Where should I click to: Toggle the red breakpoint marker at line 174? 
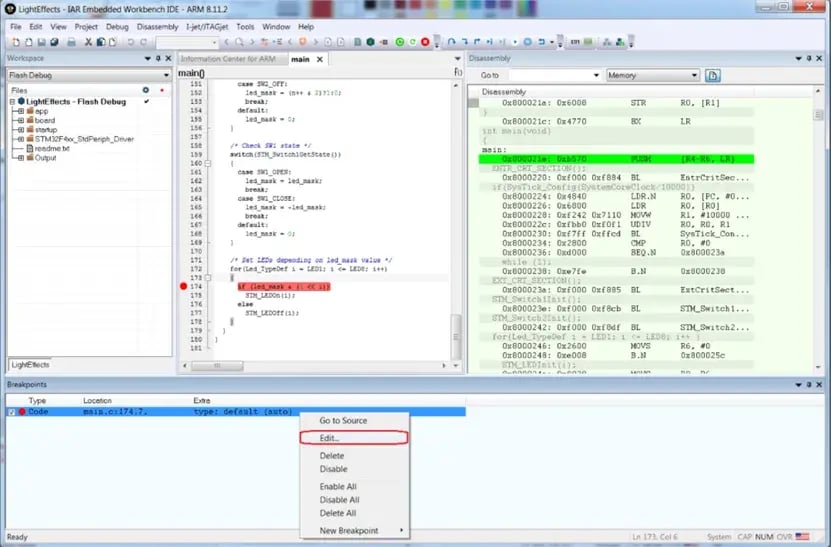pos(183,286)
